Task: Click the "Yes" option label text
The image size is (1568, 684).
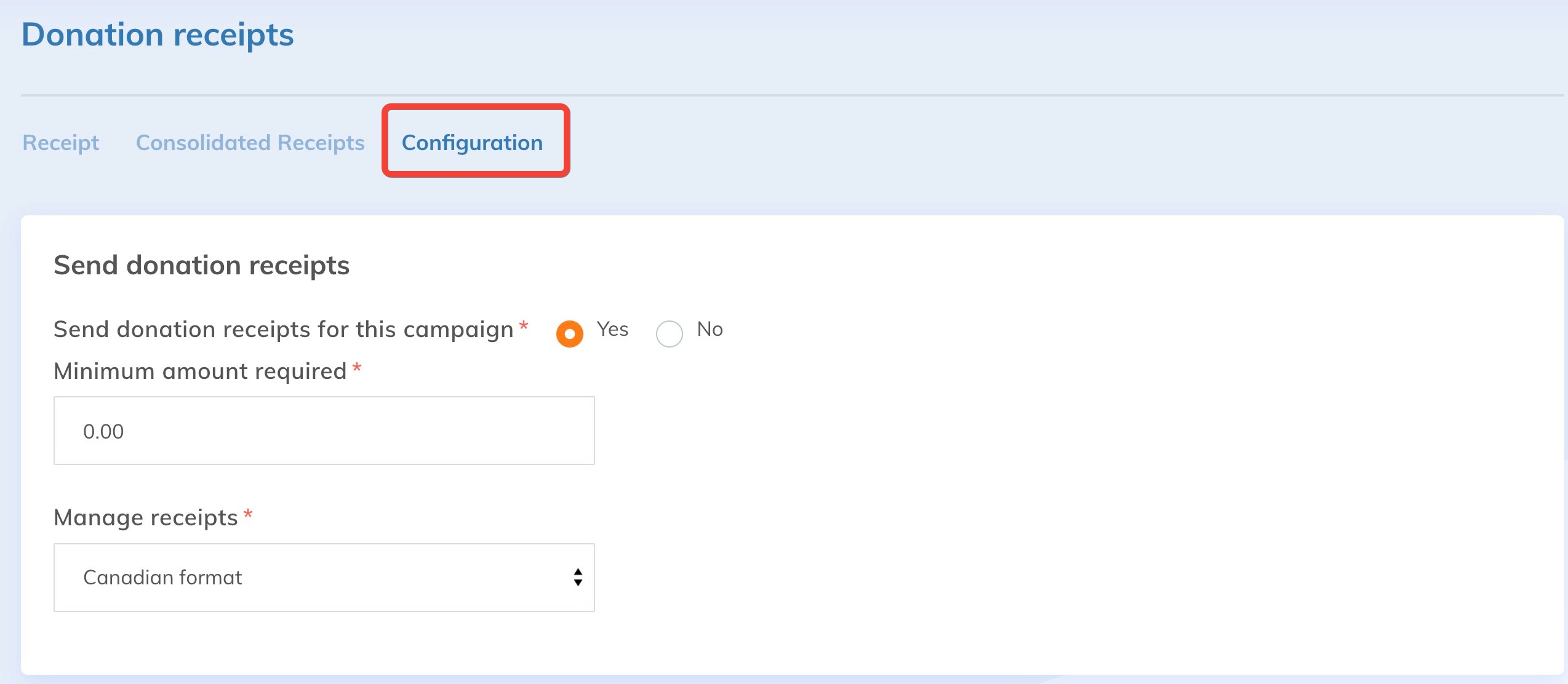Action: (x=612, y=329)
